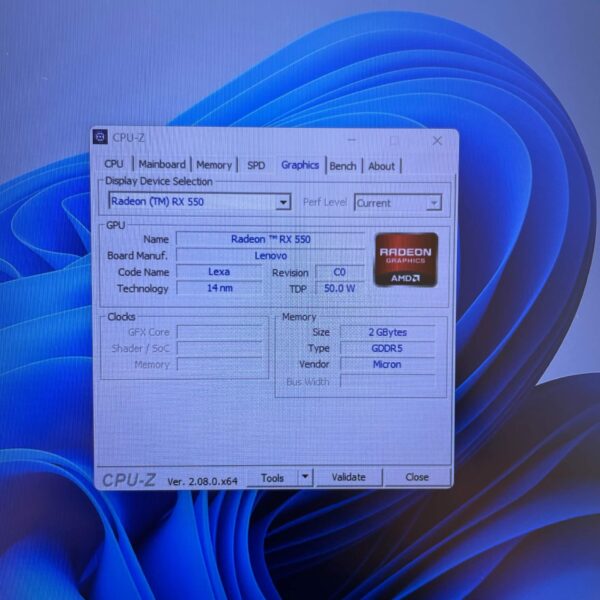Screen dimensions: 600x600
Task: Select the Memory tab
Action: tap(214, 165)
